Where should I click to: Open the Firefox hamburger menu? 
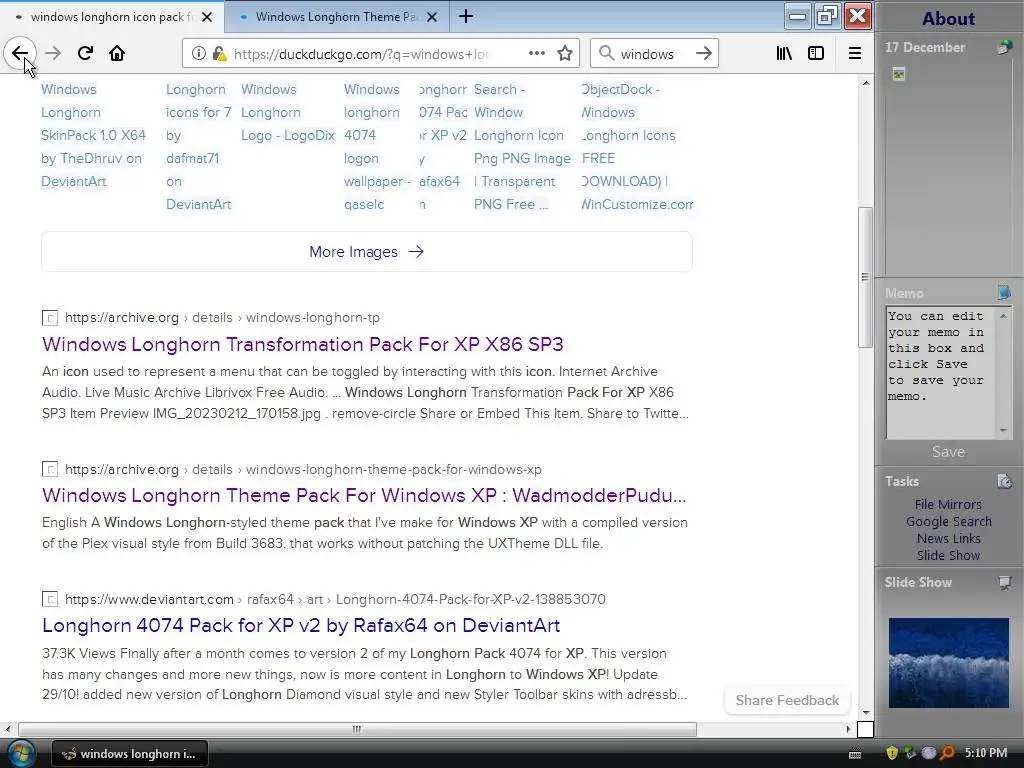854,53
